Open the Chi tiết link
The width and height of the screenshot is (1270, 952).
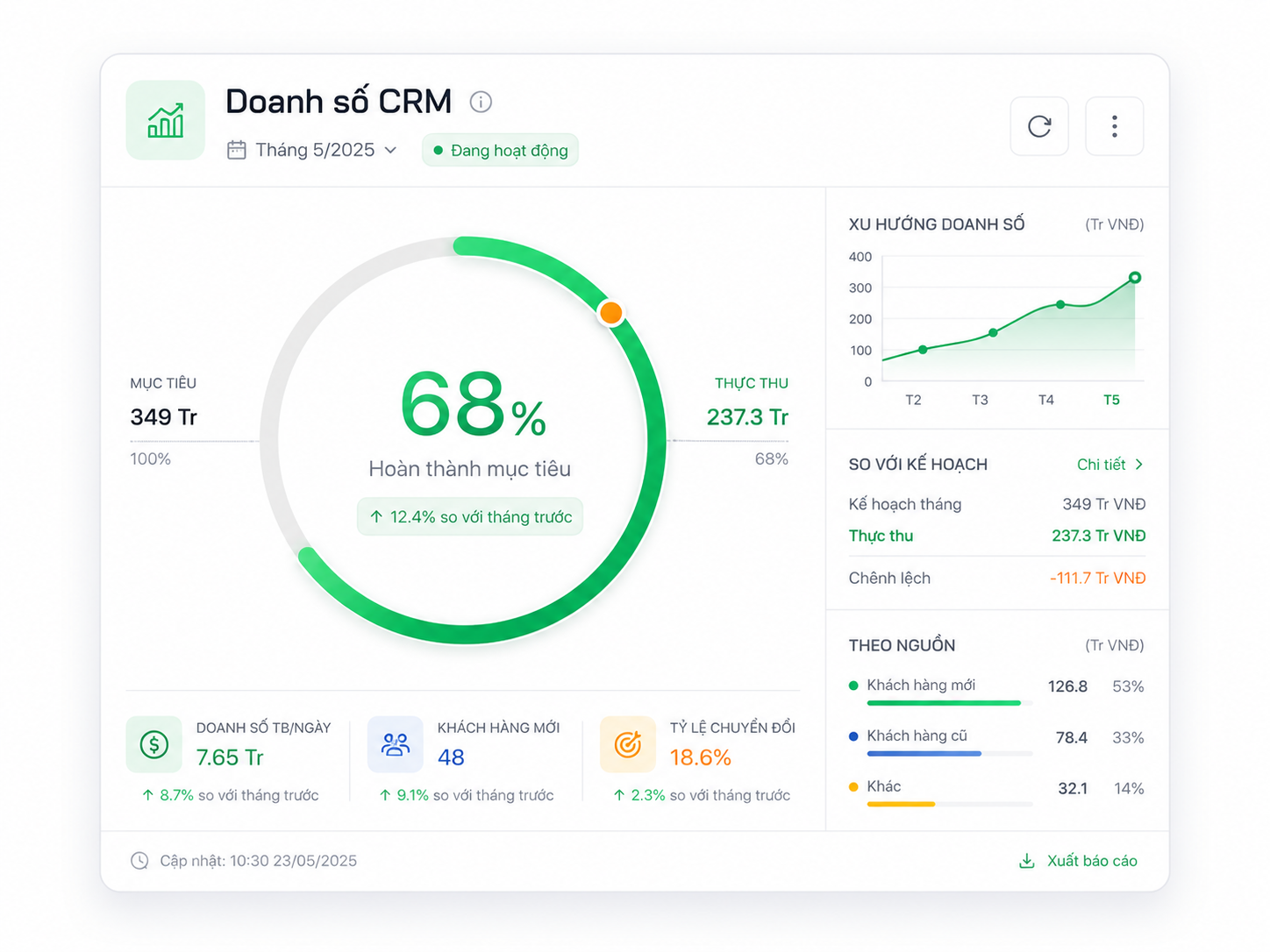[1110, 465]
